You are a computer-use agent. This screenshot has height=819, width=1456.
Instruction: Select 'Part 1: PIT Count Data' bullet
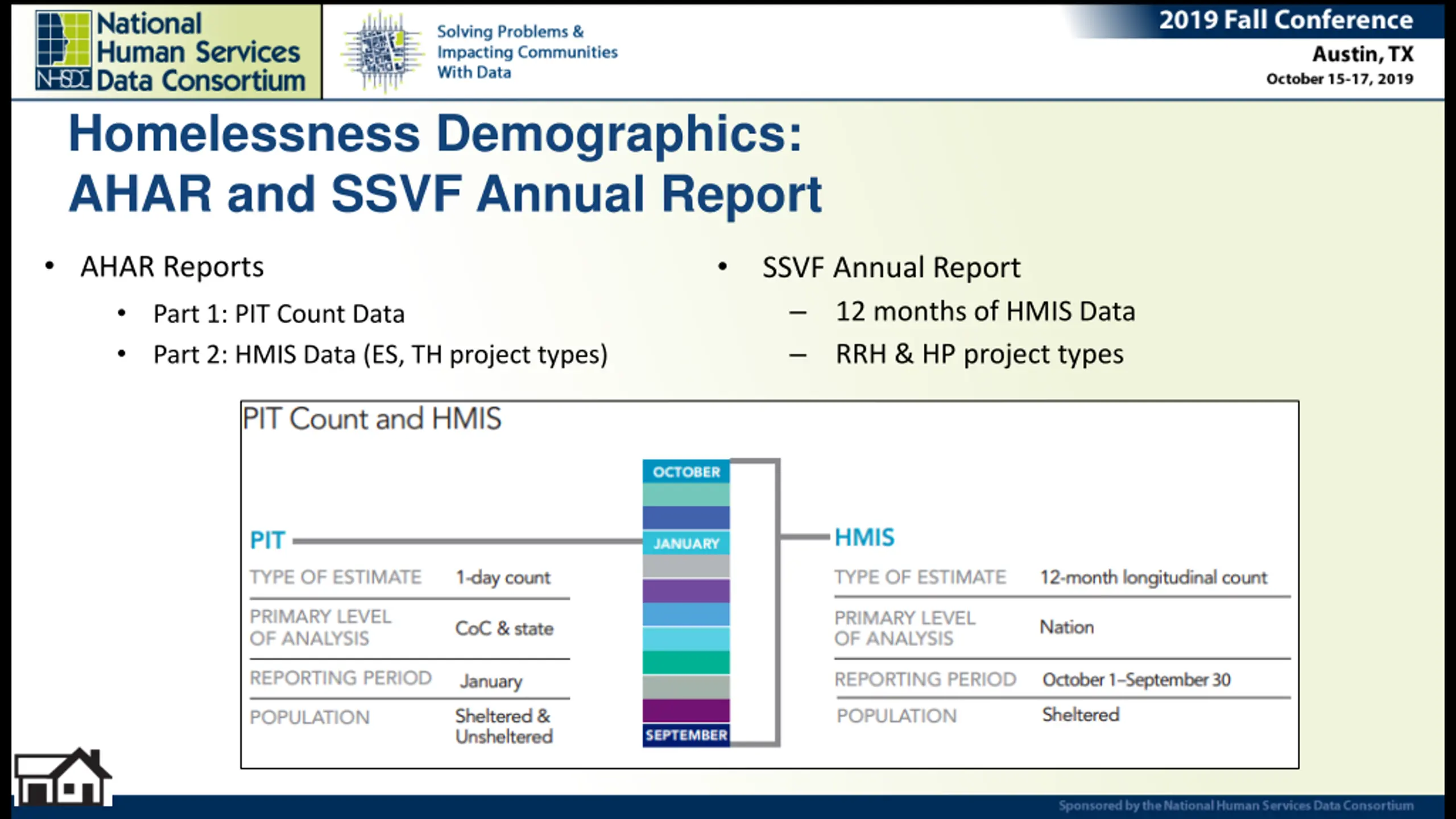tap(279, 314)
